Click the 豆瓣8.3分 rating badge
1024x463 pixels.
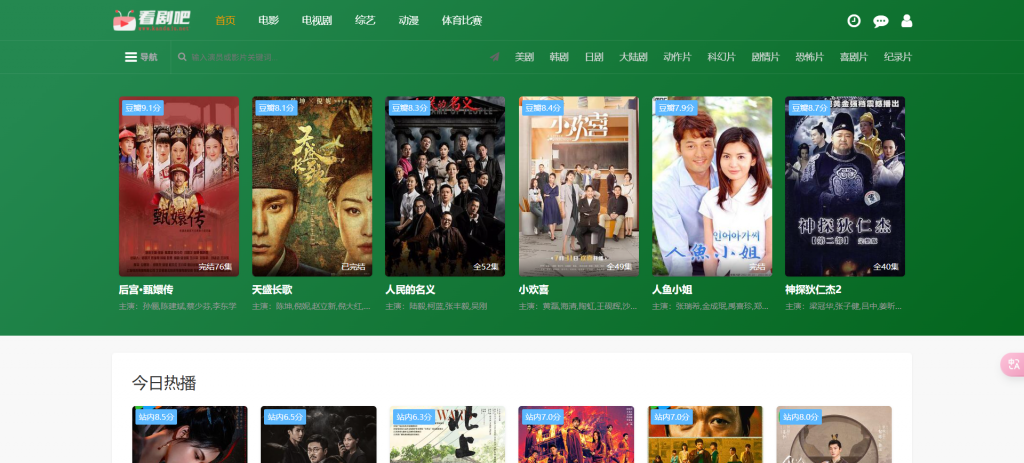[x=409, y=108]
